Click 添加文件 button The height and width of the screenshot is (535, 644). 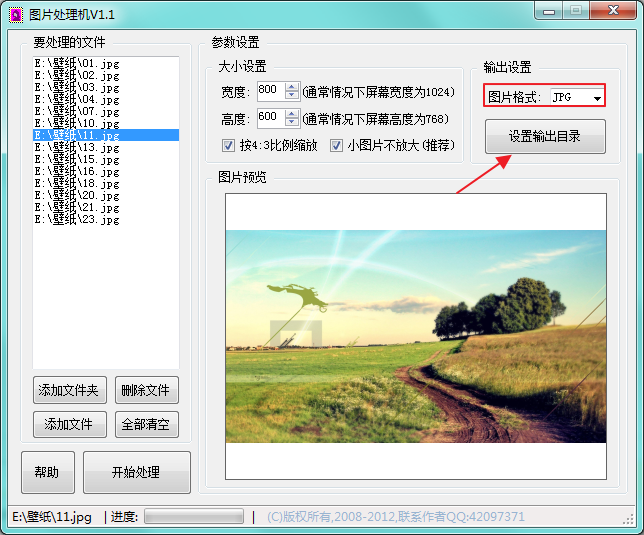click(69, 424)
